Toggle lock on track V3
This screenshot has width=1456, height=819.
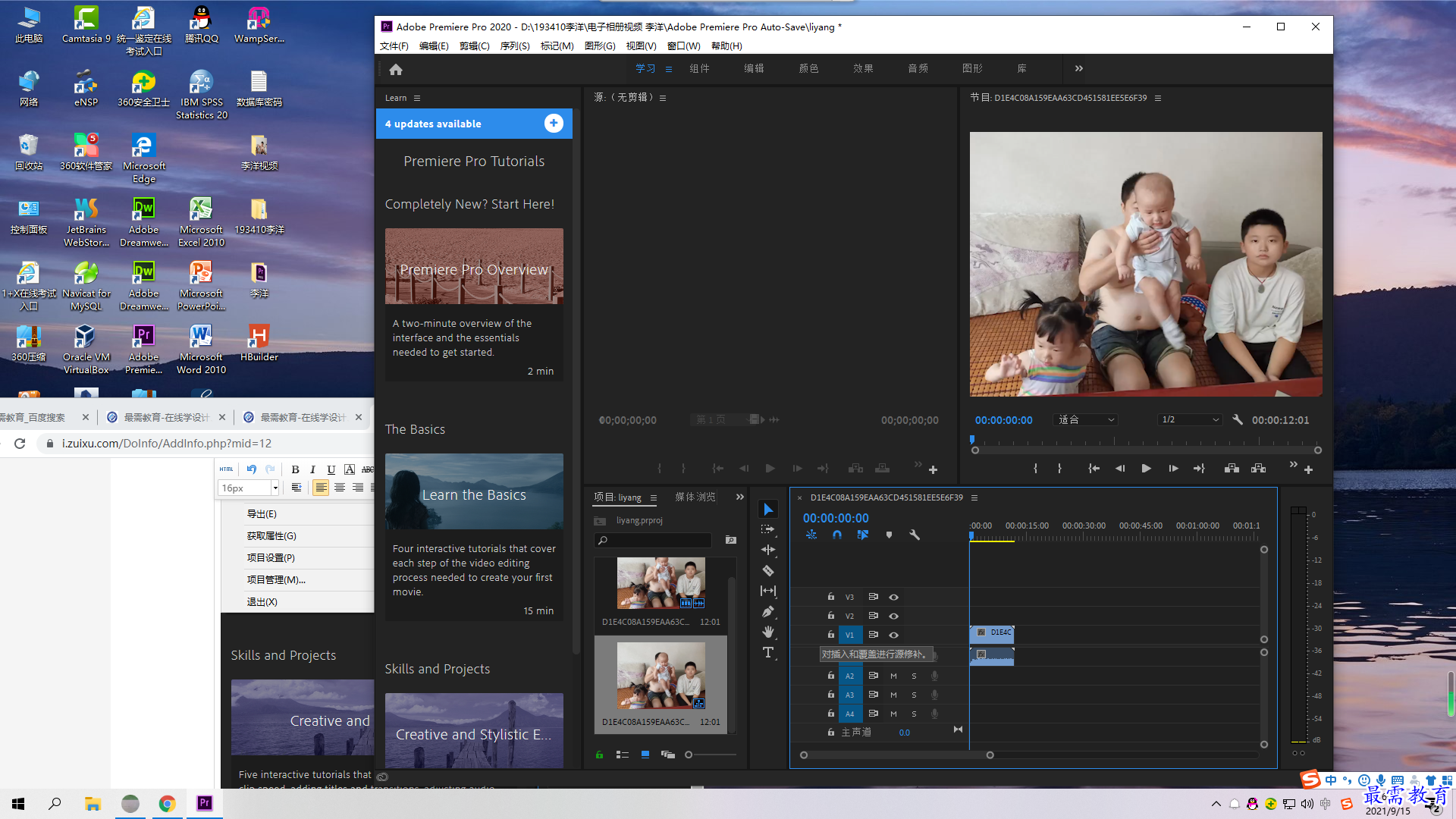point(831,597)
